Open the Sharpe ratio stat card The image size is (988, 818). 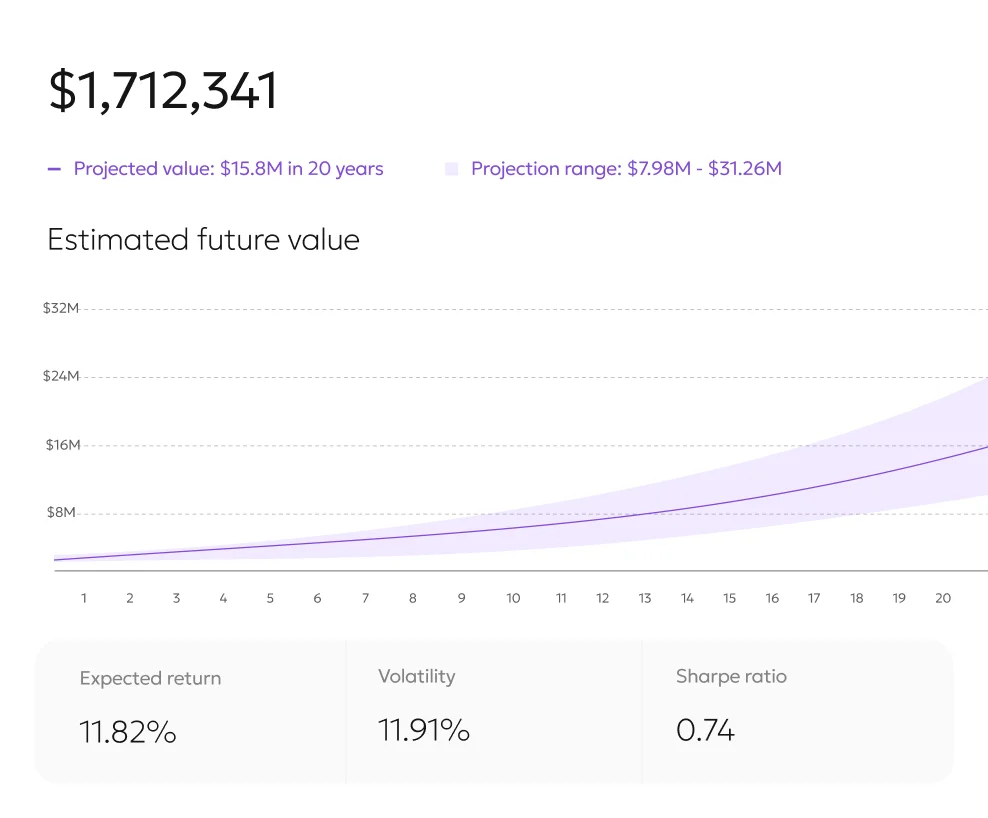pos(797,710)
